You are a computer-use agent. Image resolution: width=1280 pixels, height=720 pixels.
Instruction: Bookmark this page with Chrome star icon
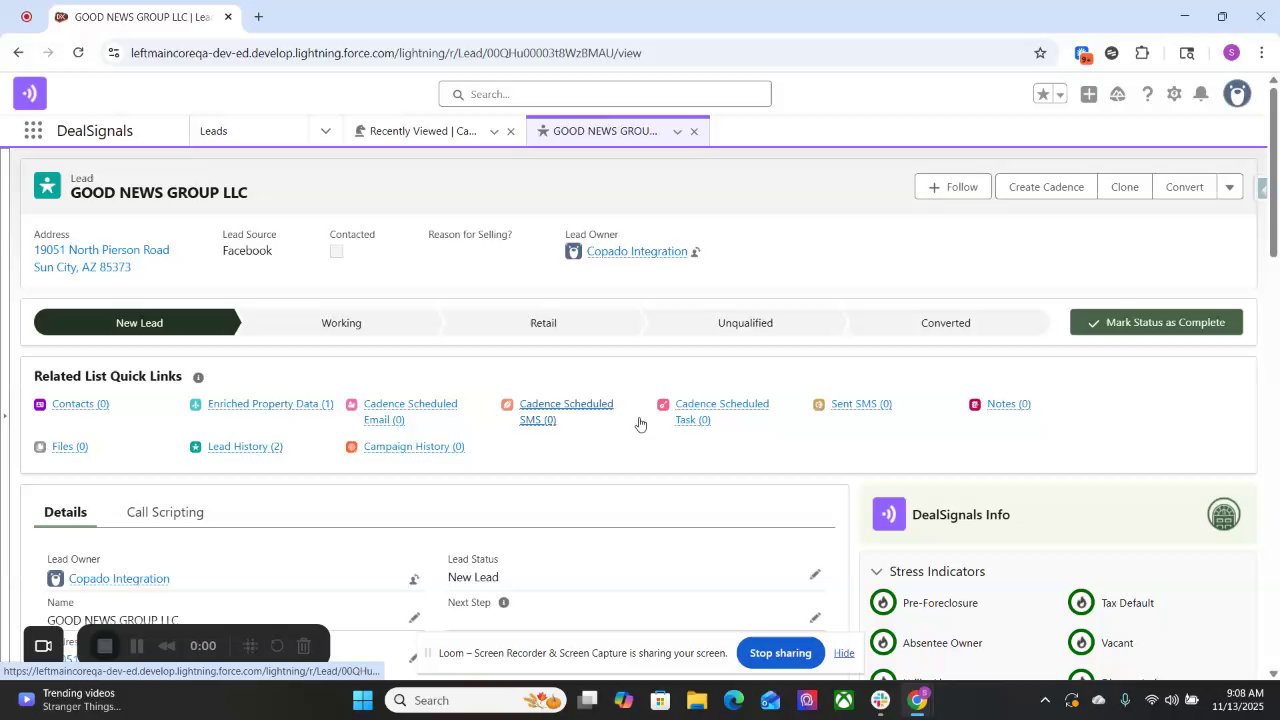[x=1040, y=53]
